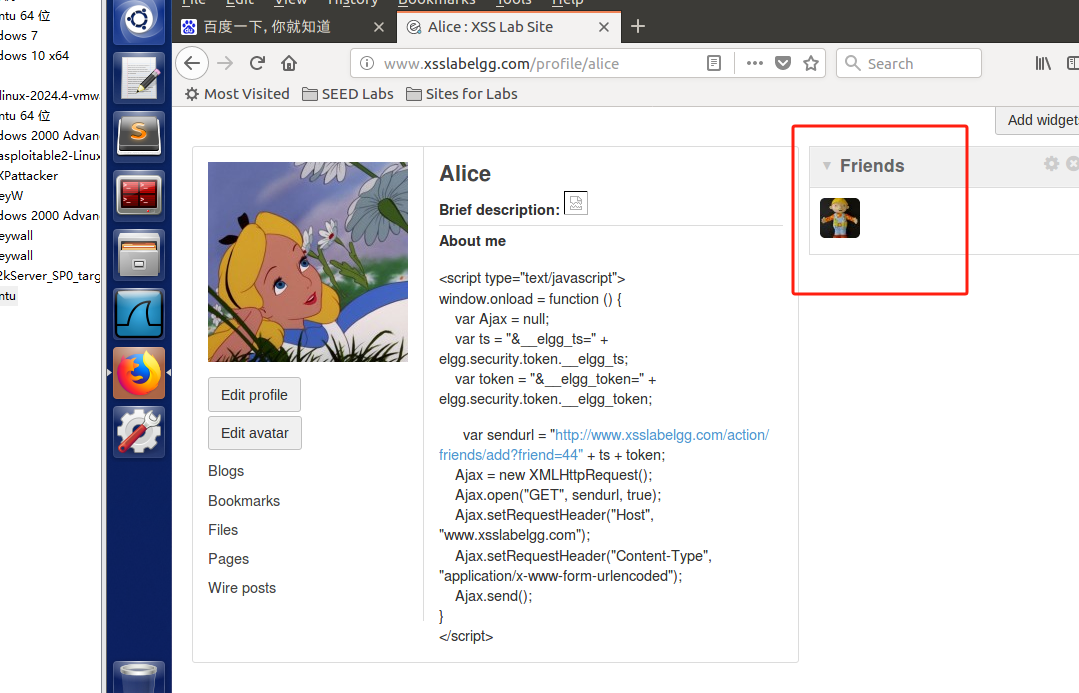Click the Alice profile name heading

pos(465,173)
